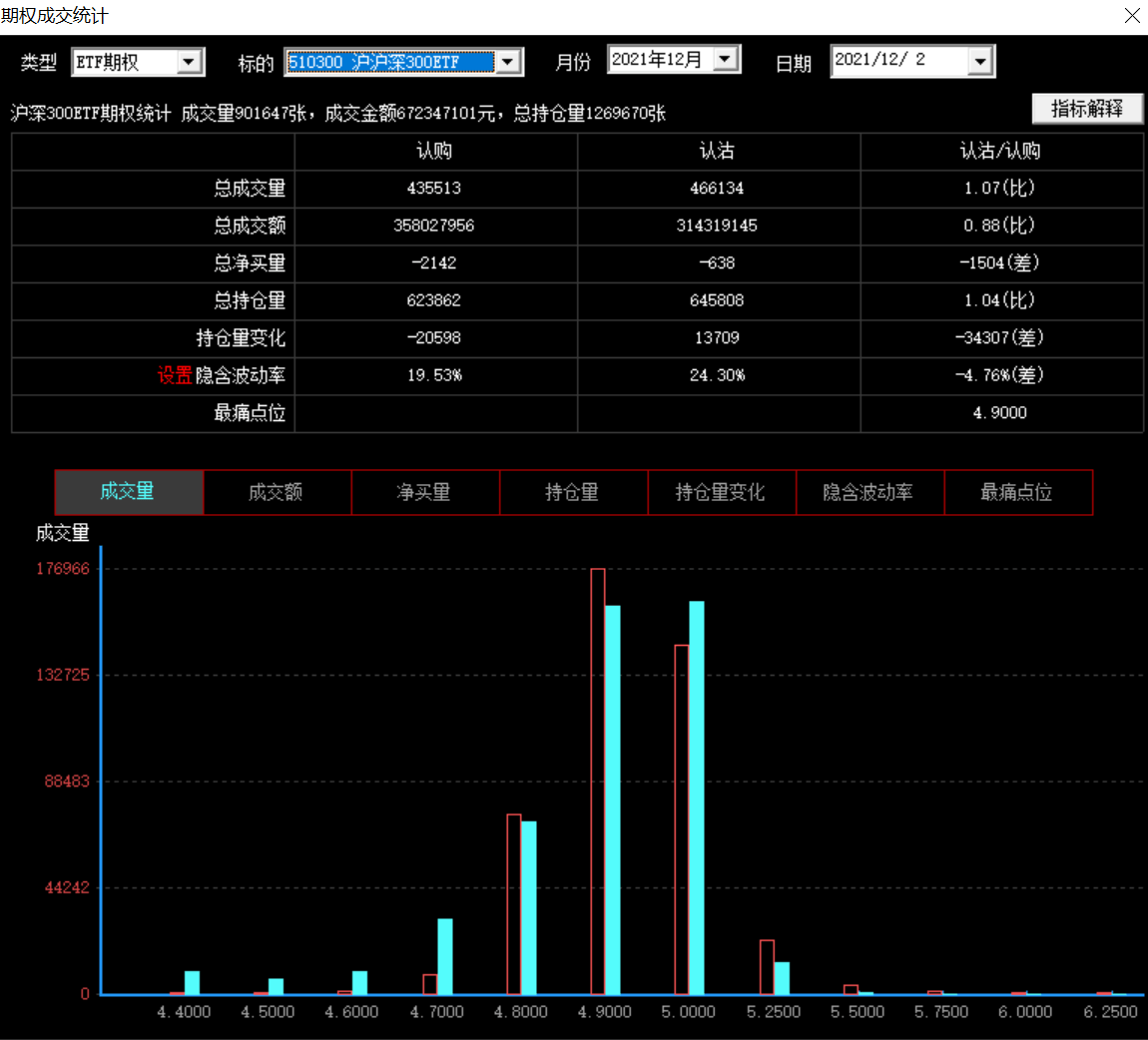Switch to the 成交量 tab
Image resolution: width=1148 pixels, height=1040 pixels.
pyautogui.click(x=129, y=492)
